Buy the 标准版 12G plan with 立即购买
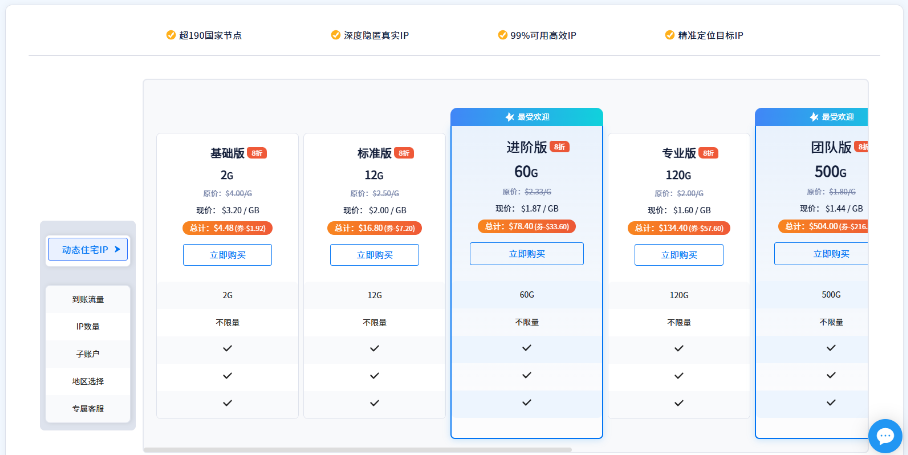908x455 pixels. pos(374,255)
